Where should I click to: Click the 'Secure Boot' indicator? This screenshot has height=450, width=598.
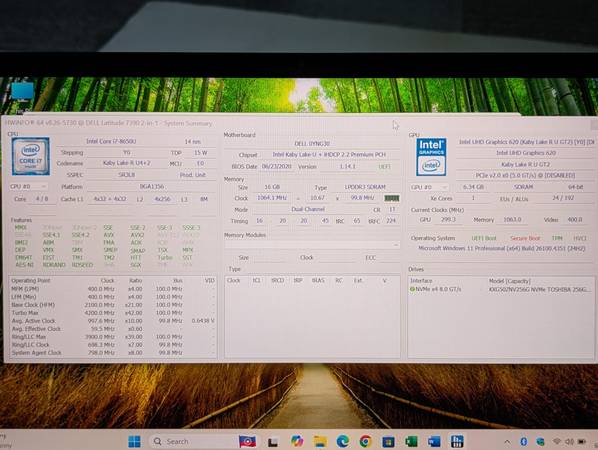(x=525, y=238)
